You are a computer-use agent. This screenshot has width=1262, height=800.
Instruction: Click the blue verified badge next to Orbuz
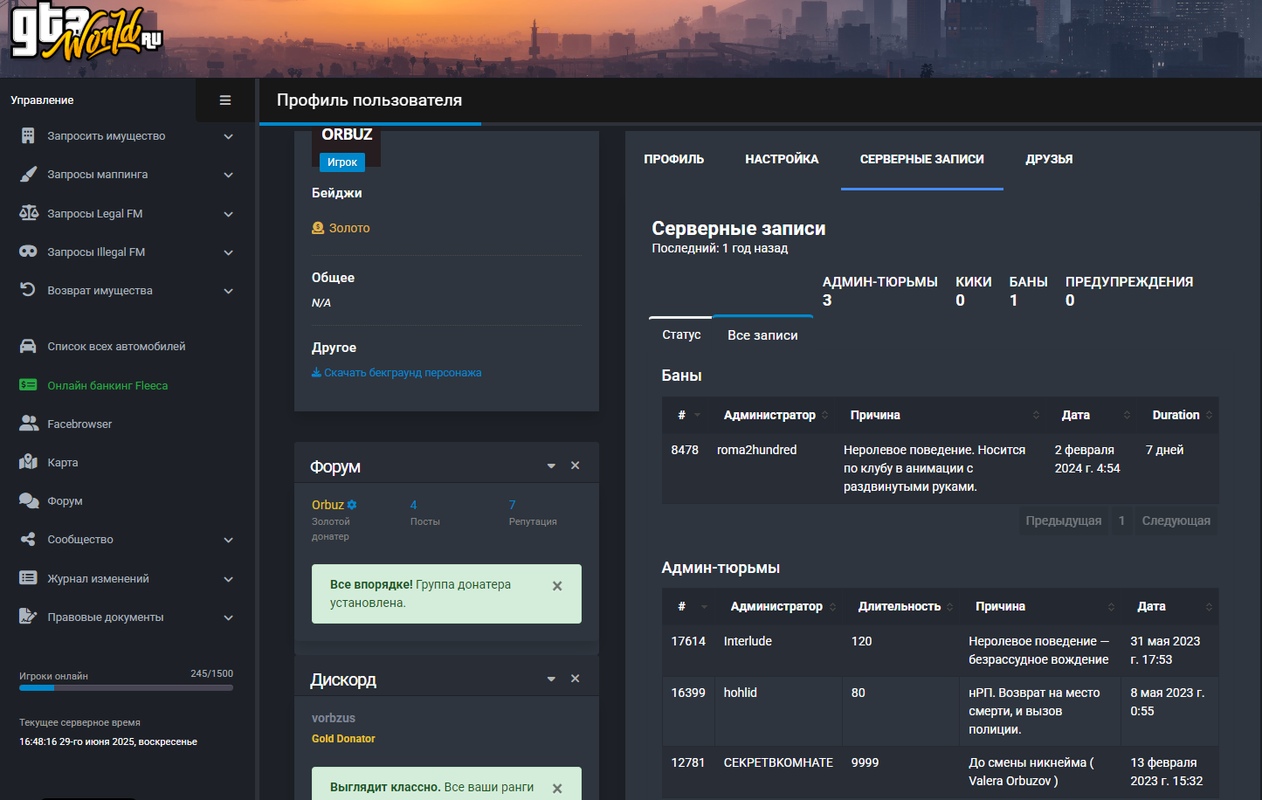click(352, 505)
